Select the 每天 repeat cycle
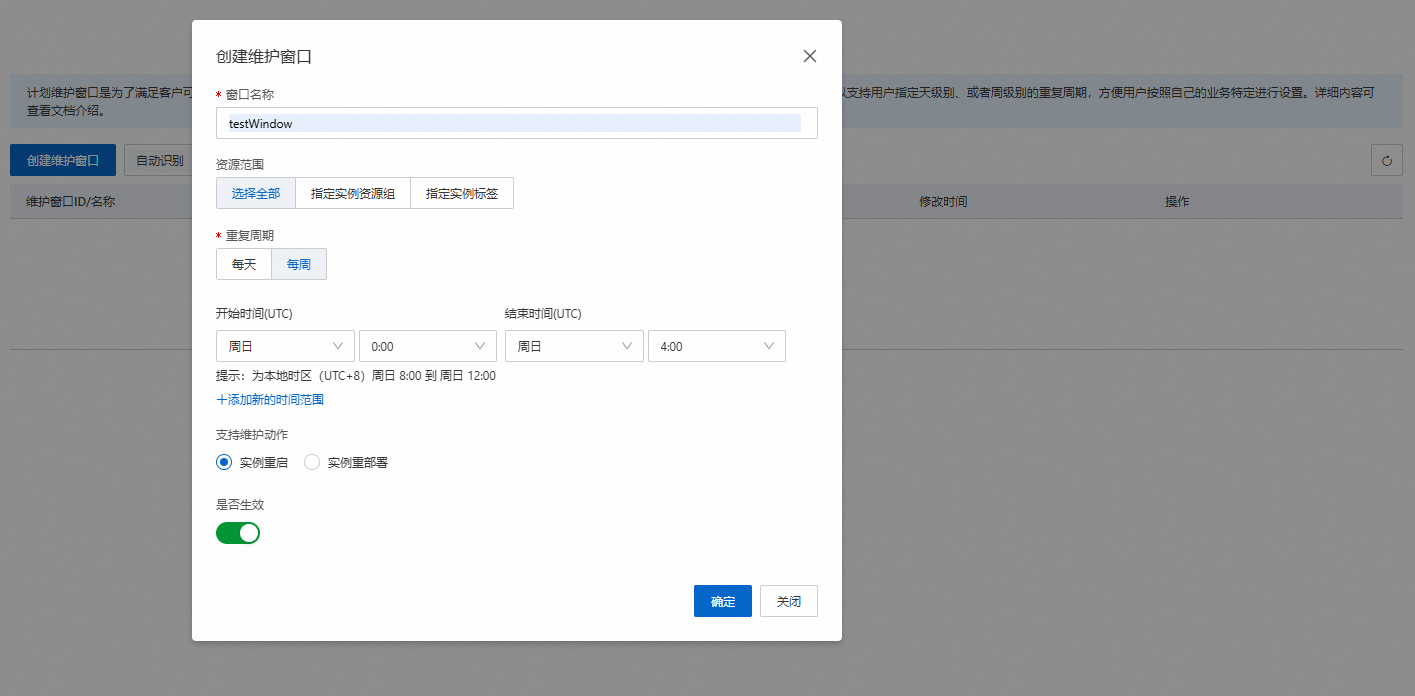 (244, 264)
